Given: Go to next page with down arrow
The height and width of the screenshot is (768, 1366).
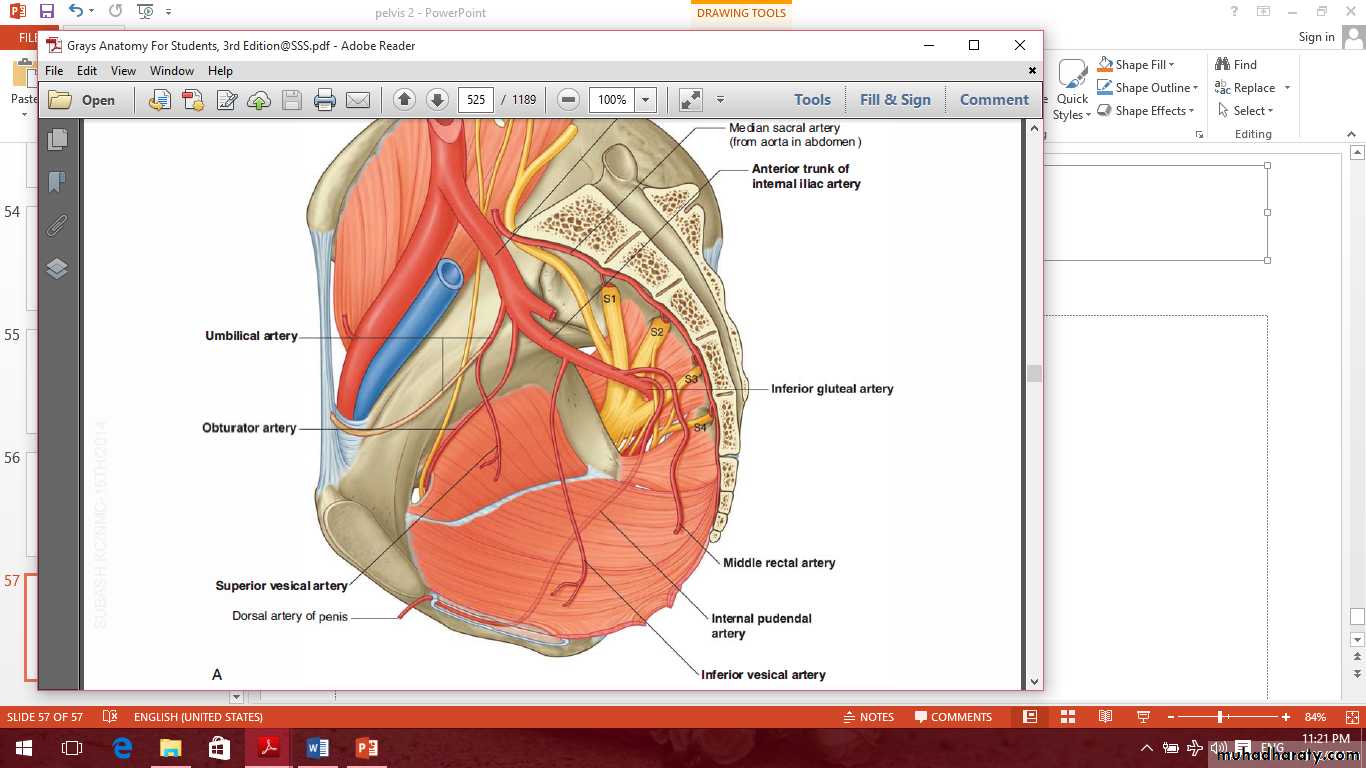Looking at the screenshot, I should pyautogui.click(x=437, y=100).
